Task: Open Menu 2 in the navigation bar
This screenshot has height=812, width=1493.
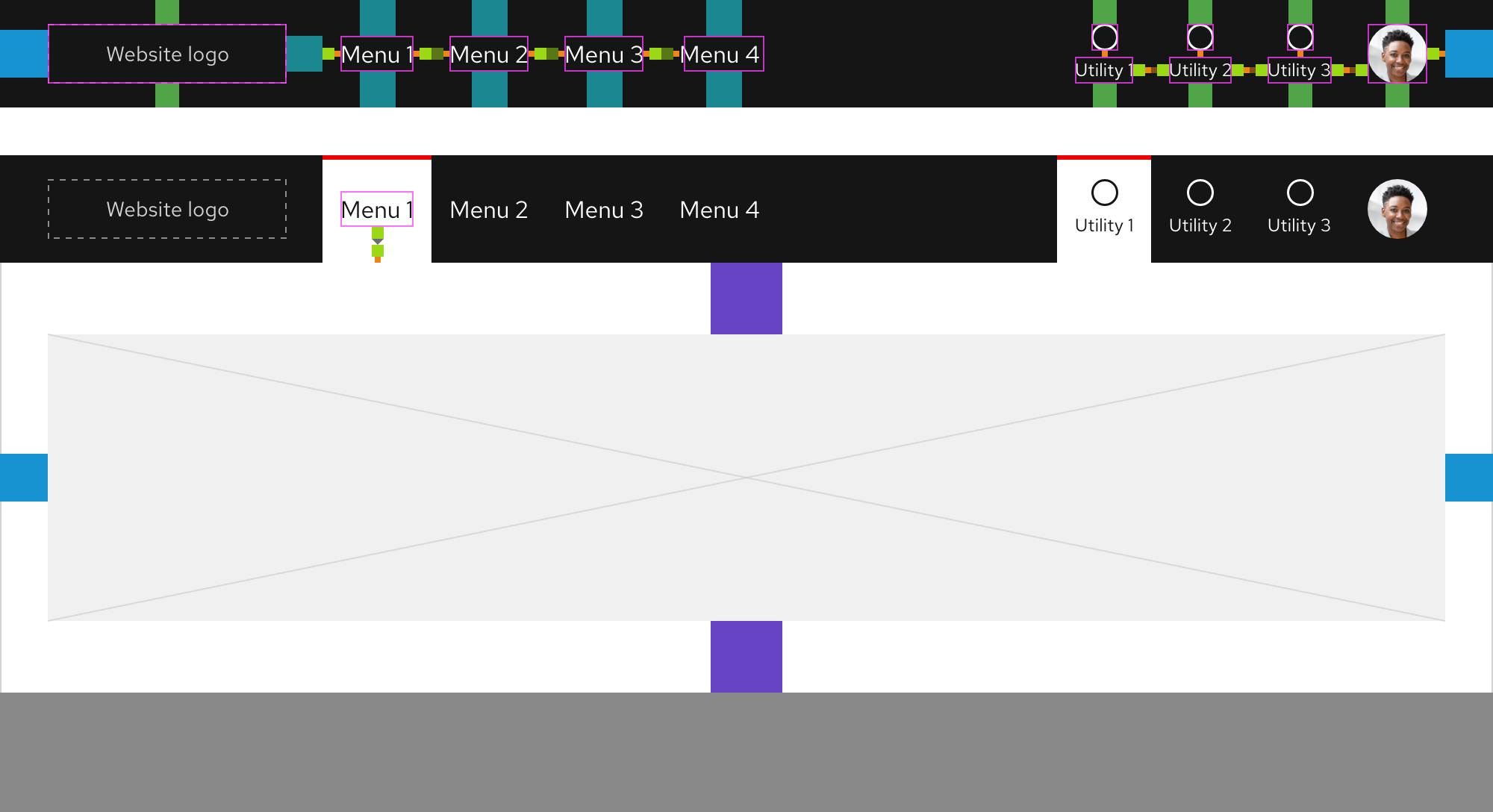Action: tap(489, 210)
